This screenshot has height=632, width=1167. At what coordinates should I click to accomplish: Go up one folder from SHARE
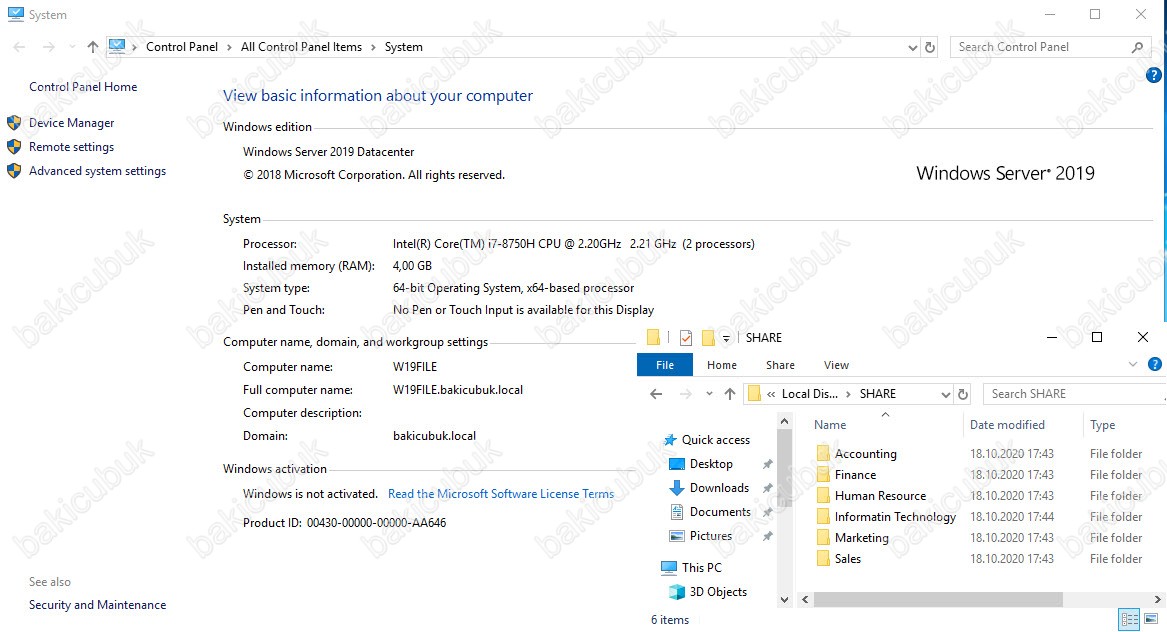coord(729,394)
